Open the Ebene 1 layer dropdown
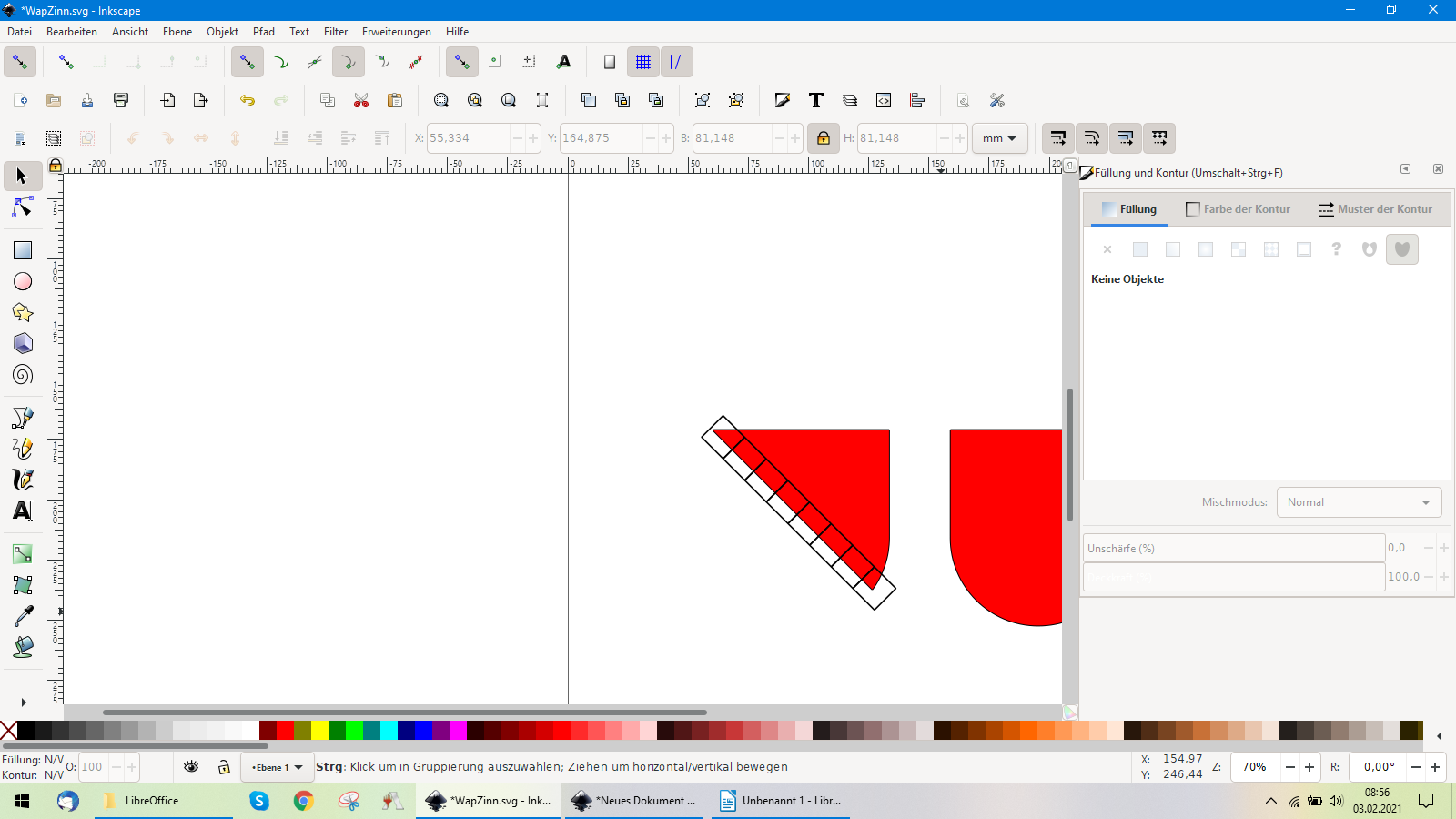The width and height of the screenshot is (1456, 819). coord(278,767)
